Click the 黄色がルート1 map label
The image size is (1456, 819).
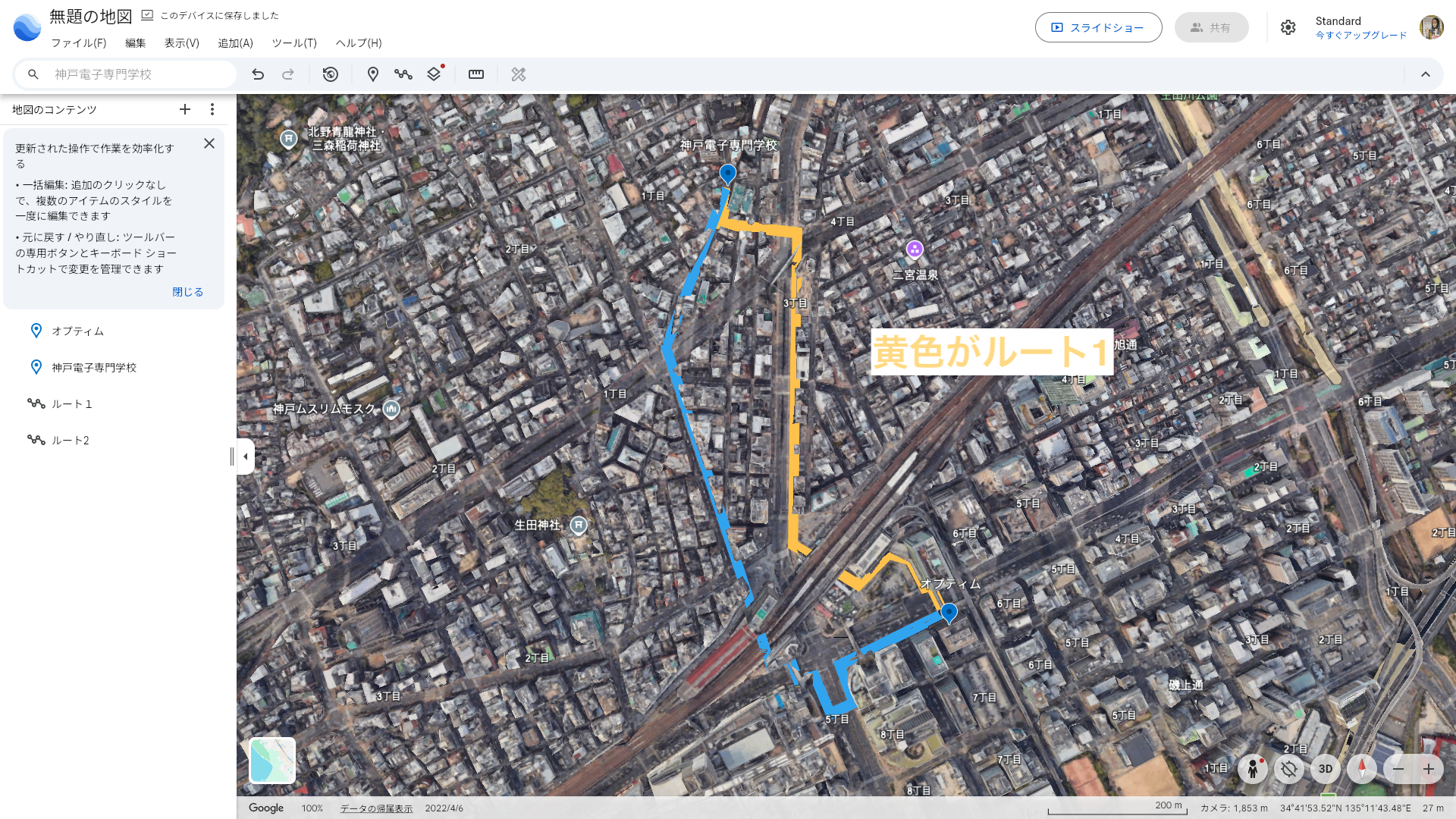pos(992,352)
